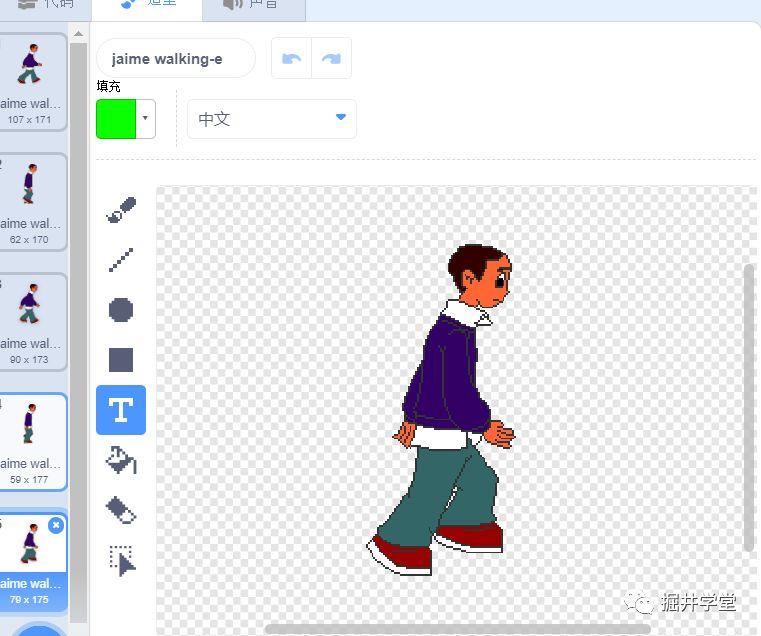Screen dimensions: 761x636
Task: Edit the costume name field jaime walking-e
Action: pos(176,58)
